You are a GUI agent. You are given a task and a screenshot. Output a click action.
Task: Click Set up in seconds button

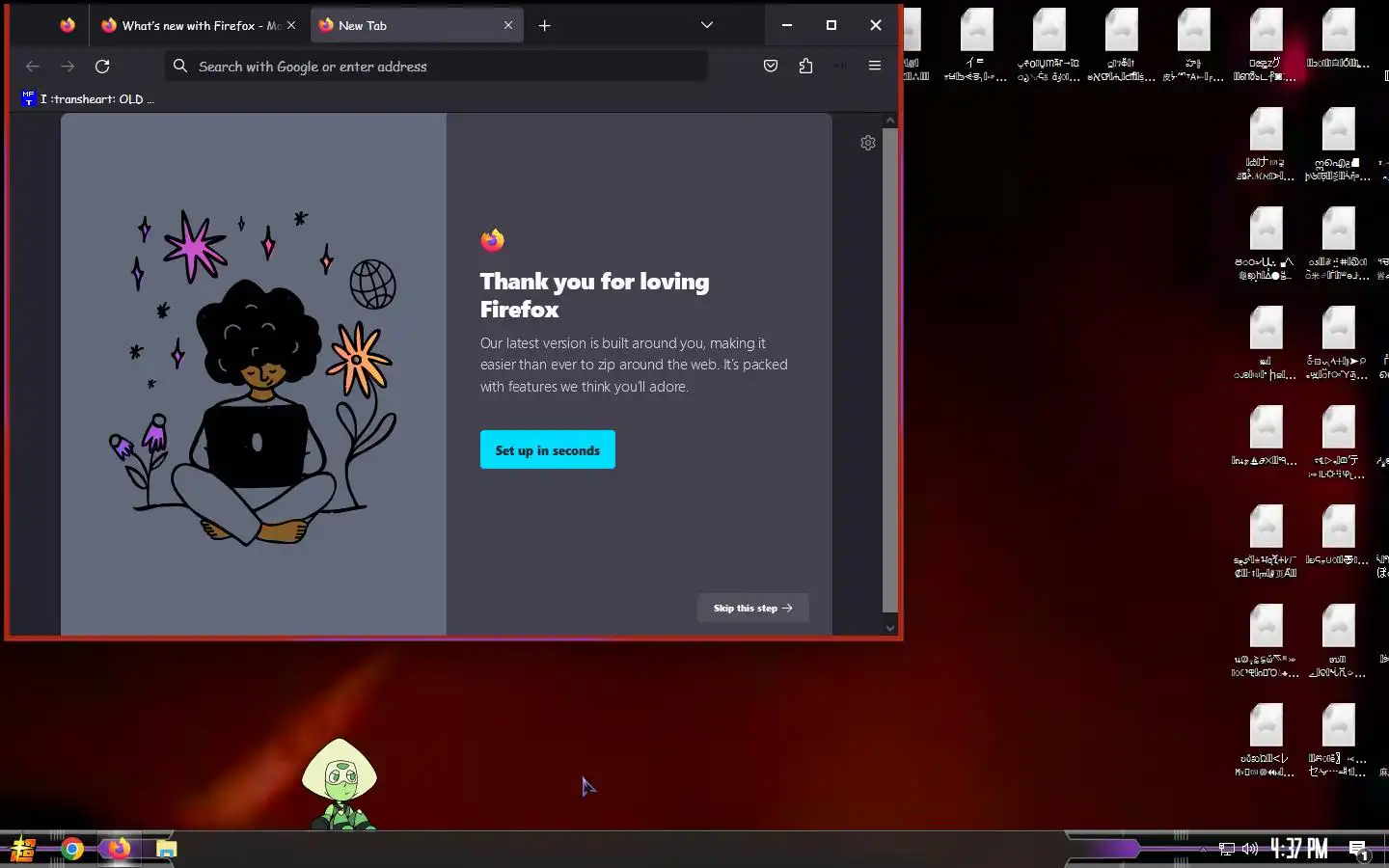tap(548, 450)
